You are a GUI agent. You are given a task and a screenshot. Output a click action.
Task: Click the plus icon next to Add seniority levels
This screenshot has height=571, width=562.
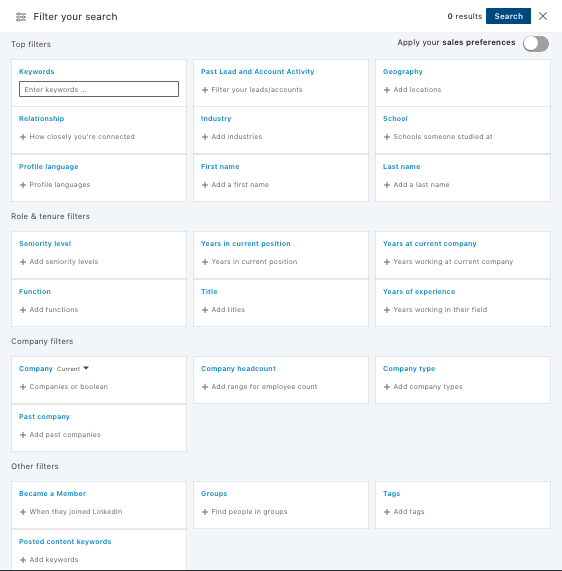pyautogui.click(x=23, y=262)
